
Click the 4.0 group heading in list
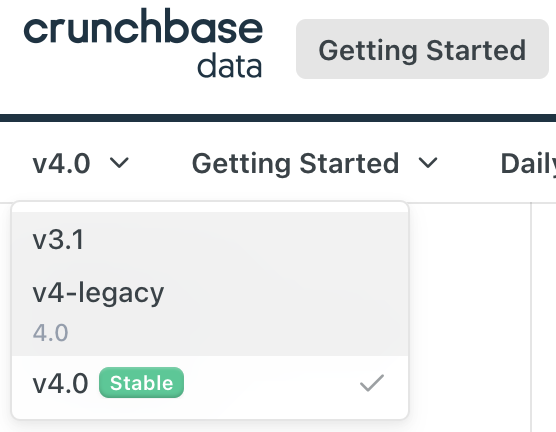50,333
